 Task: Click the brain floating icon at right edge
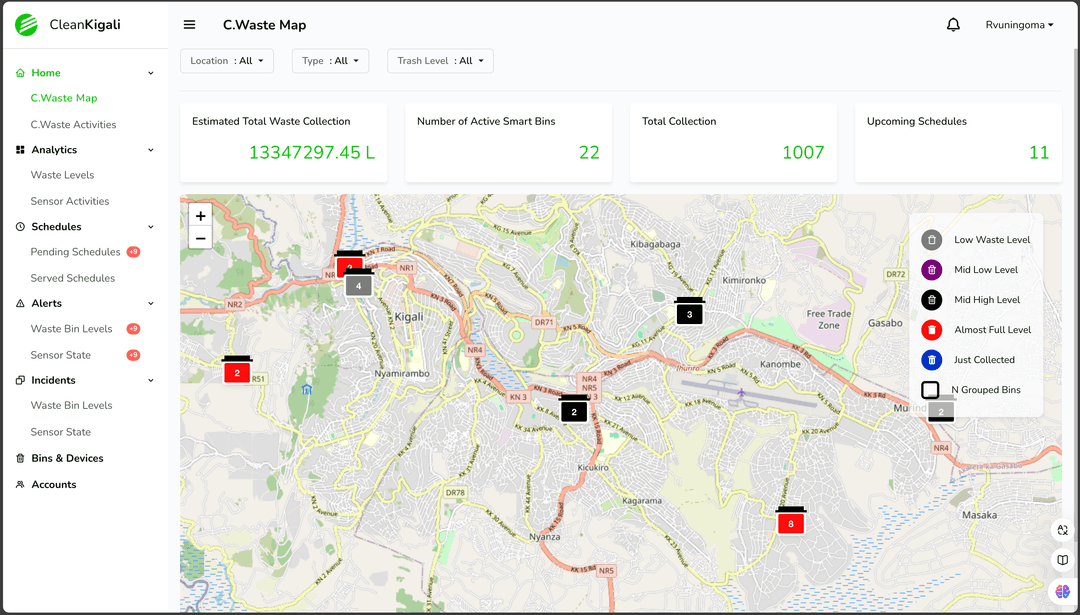point(1063,591)
